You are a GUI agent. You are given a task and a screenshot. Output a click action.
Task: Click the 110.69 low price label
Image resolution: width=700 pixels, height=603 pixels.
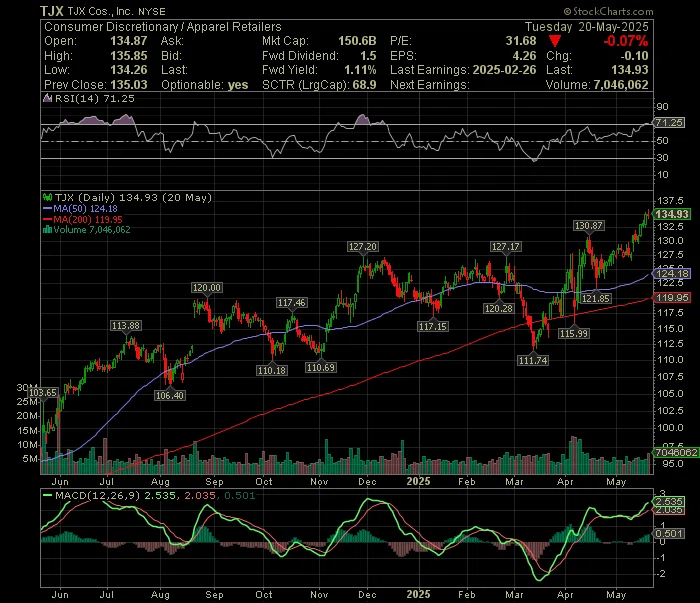321,368
